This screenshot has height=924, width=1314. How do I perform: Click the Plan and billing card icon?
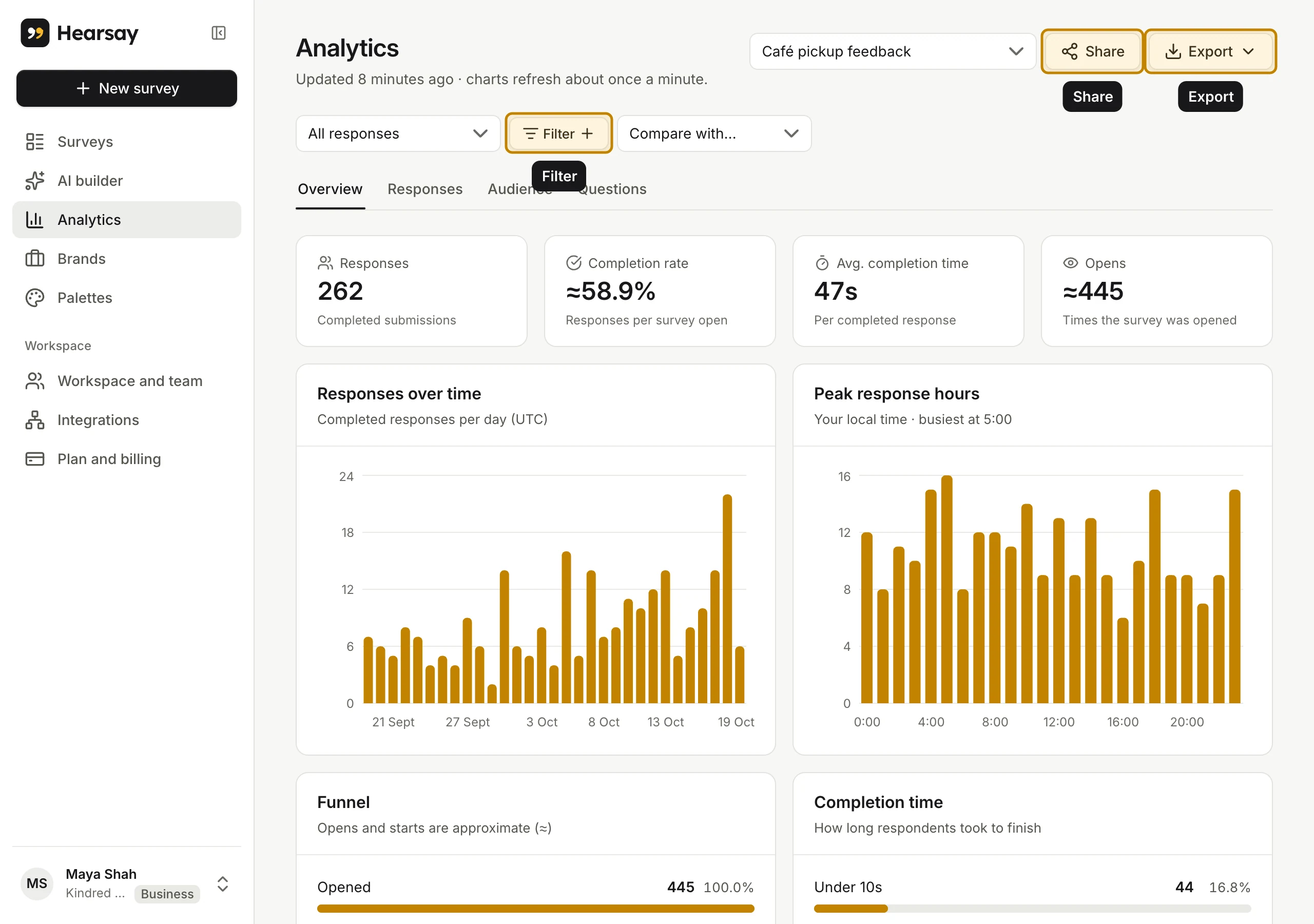click(35, 458)
